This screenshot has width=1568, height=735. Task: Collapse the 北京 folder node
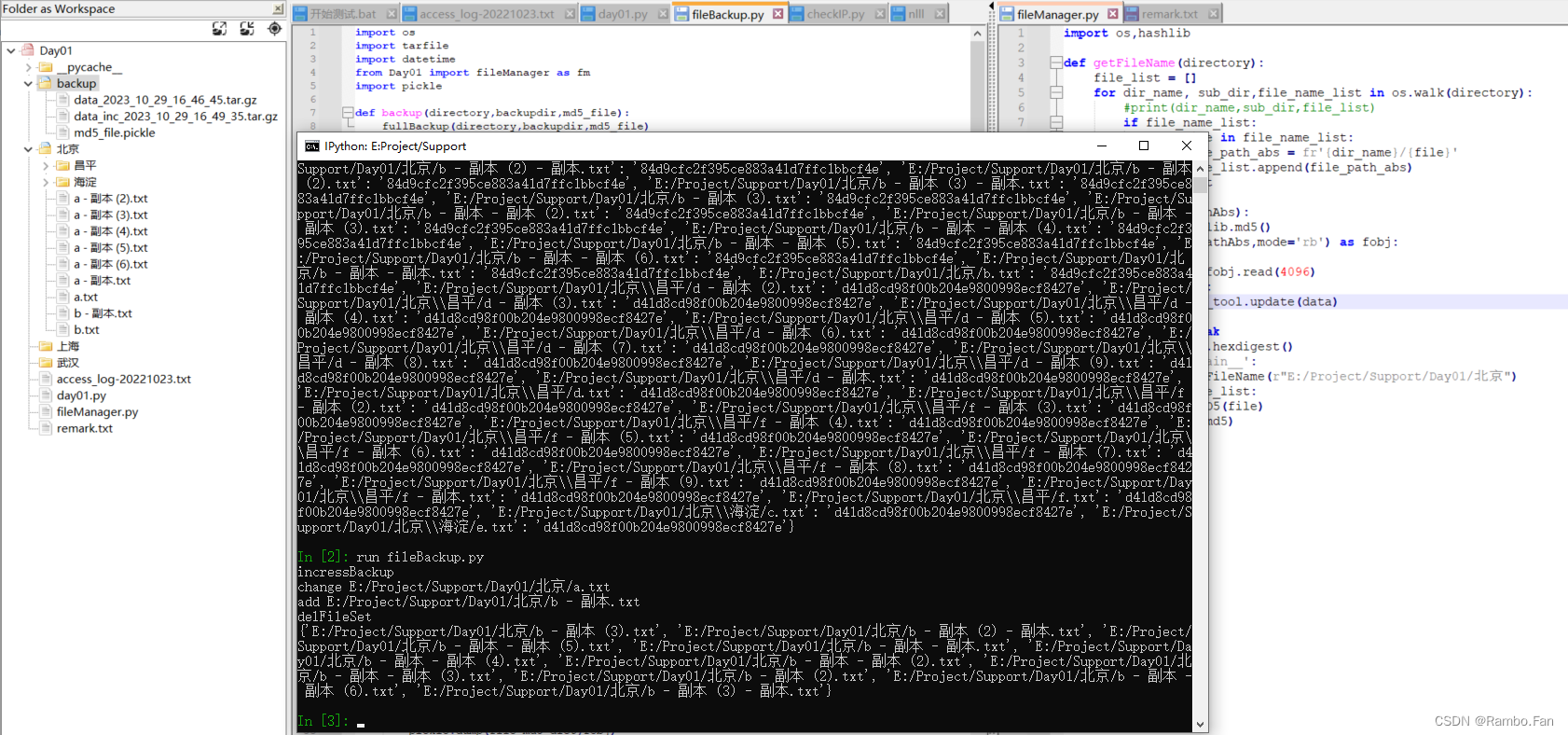pyautogui.click(x=28, y=149)
